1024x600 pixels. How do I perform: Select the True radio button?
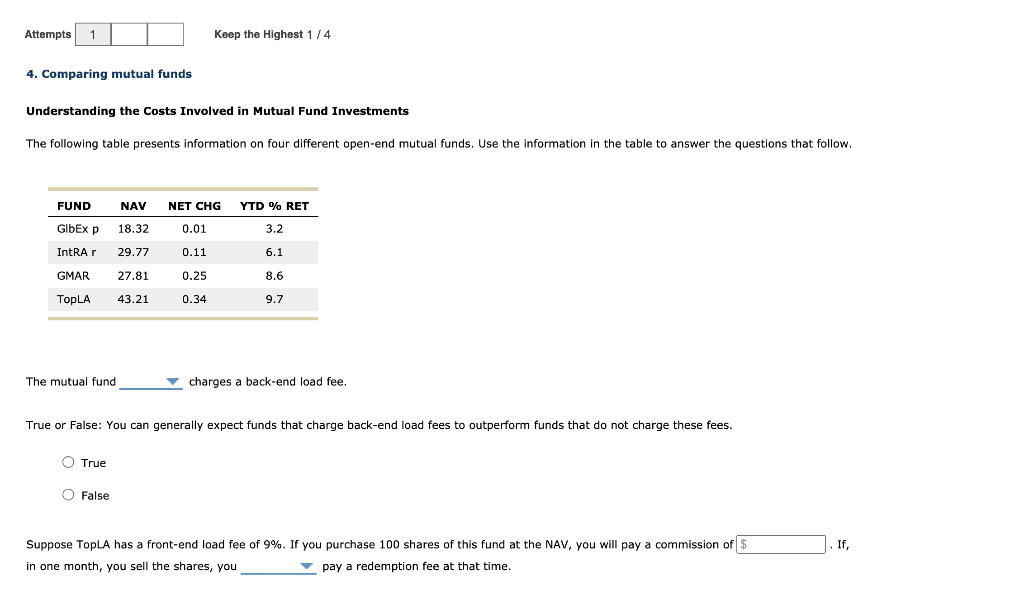[x=68, y=462]
